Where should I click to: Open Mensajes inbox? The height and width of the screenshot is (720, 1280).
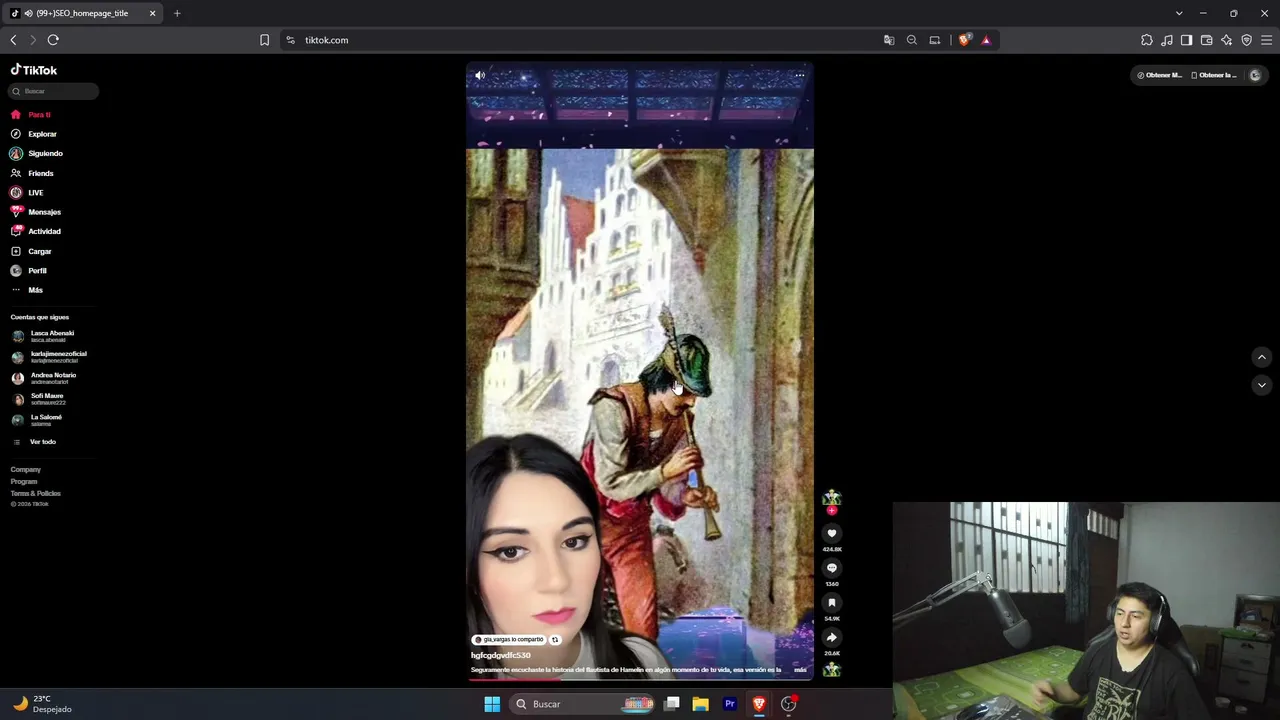[x=44, y=212]
